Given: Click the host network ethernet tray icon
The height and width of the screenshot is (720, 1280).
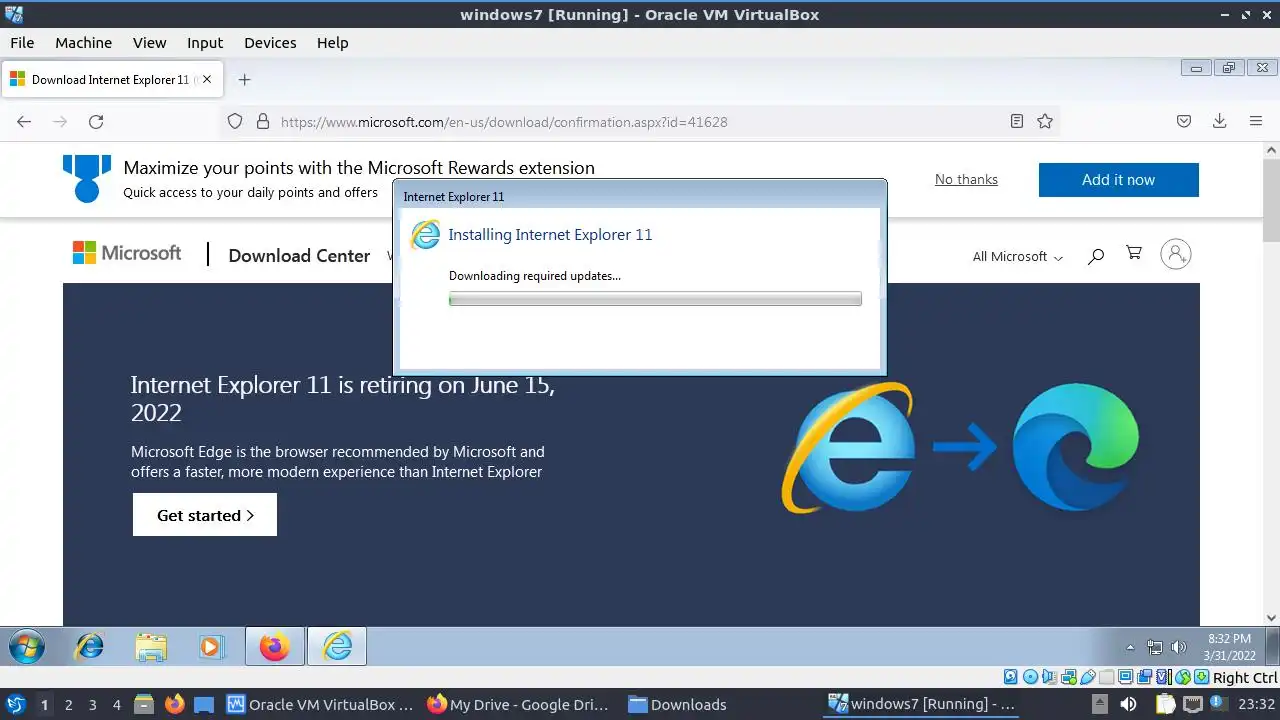Looking at the screenshot, I should click(1192, 705).
